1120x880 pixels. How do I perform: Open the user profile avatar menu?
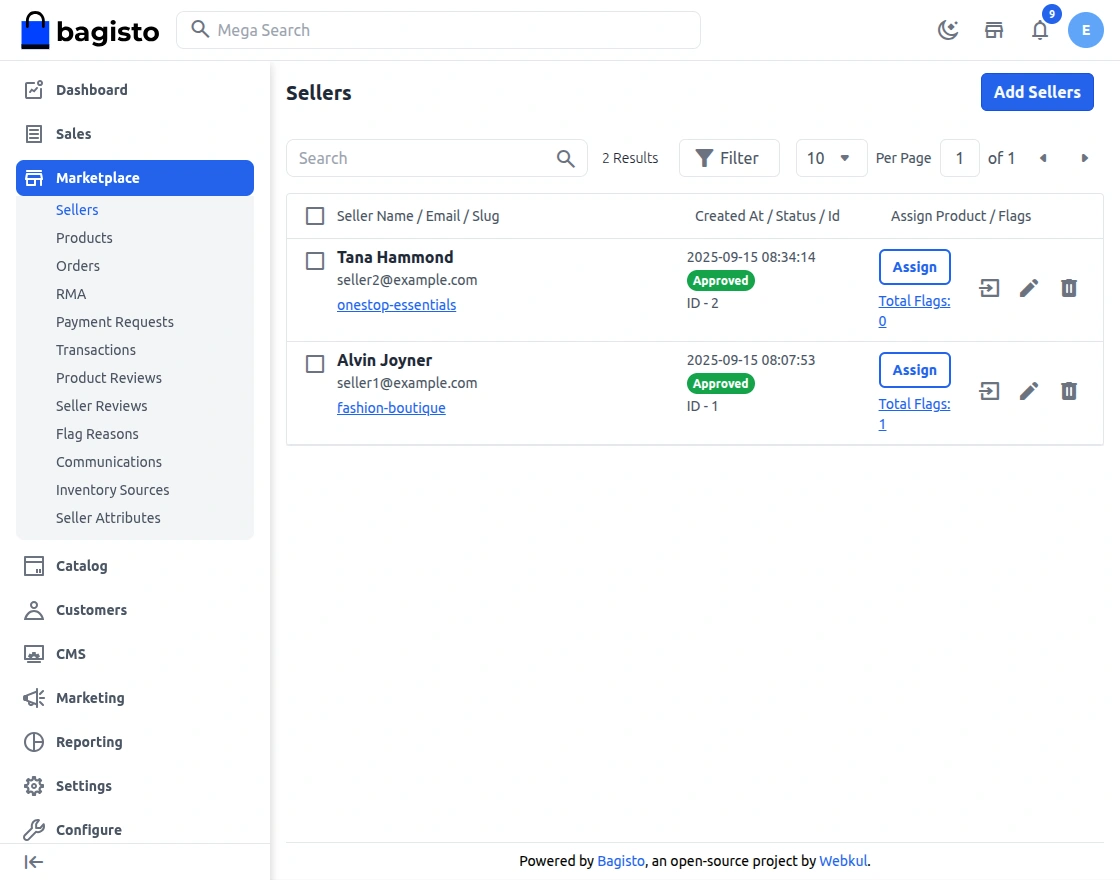[x=1085, y=30]
